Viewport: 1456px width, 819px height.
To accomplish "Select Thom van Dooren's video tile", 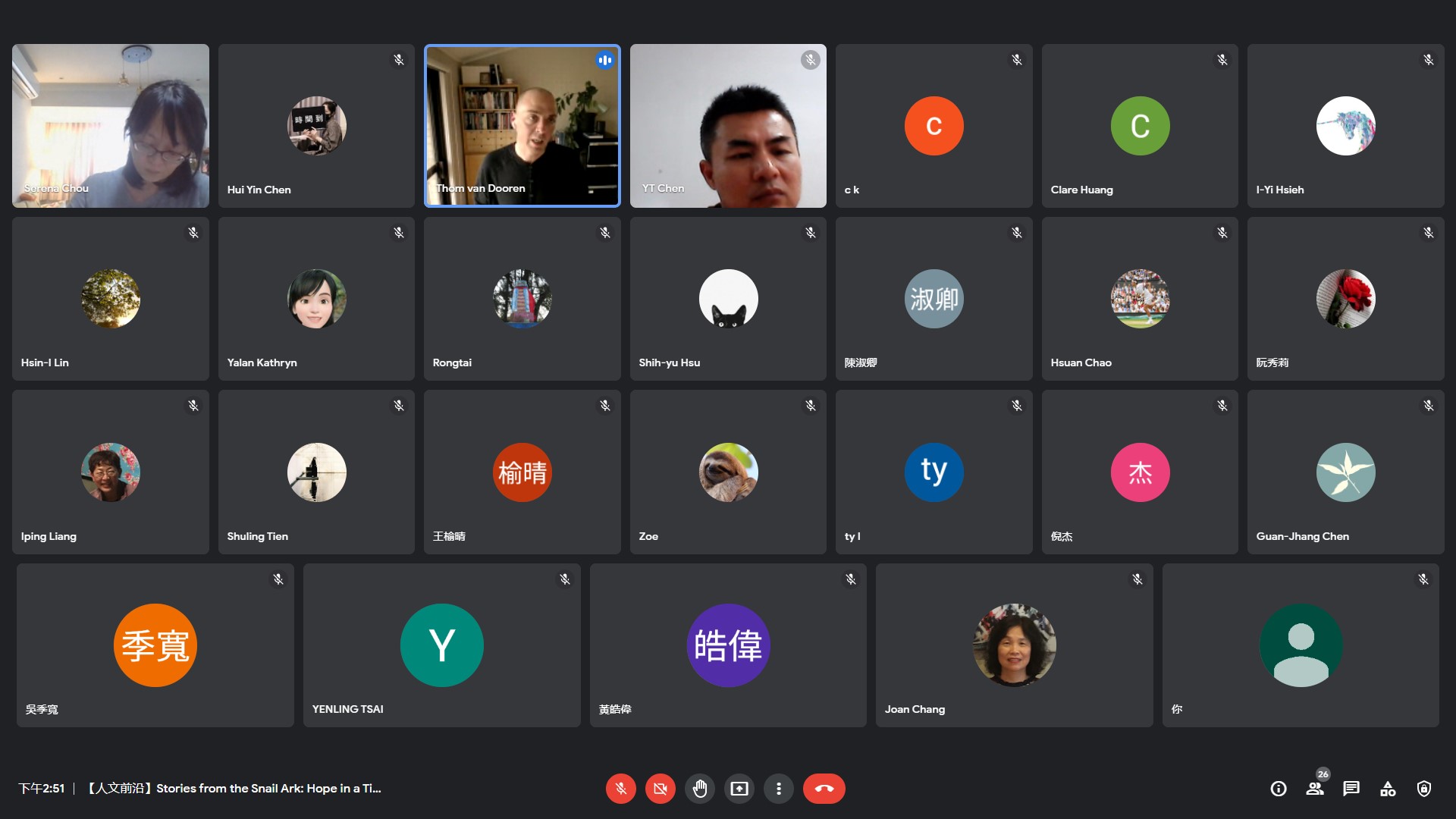I will point(522,126).
